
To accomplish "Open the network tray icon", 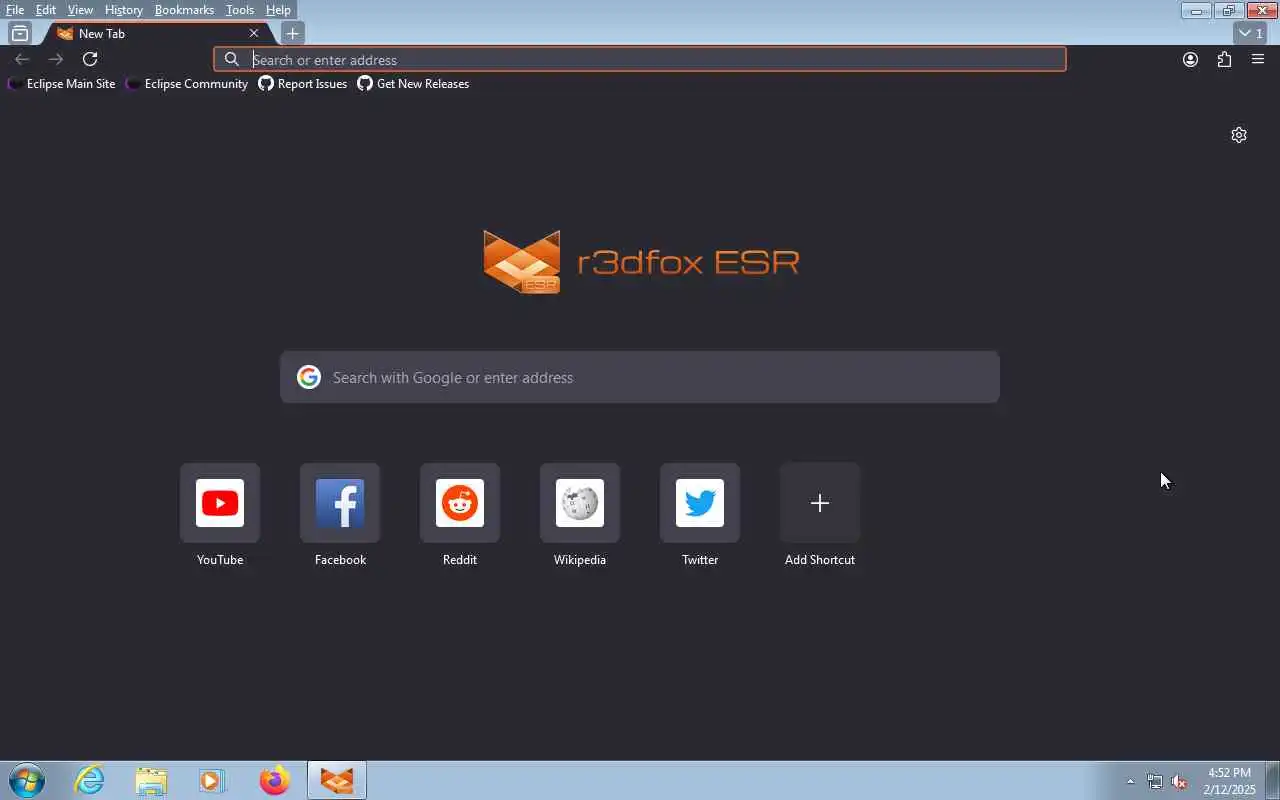I will (1155, 781).
